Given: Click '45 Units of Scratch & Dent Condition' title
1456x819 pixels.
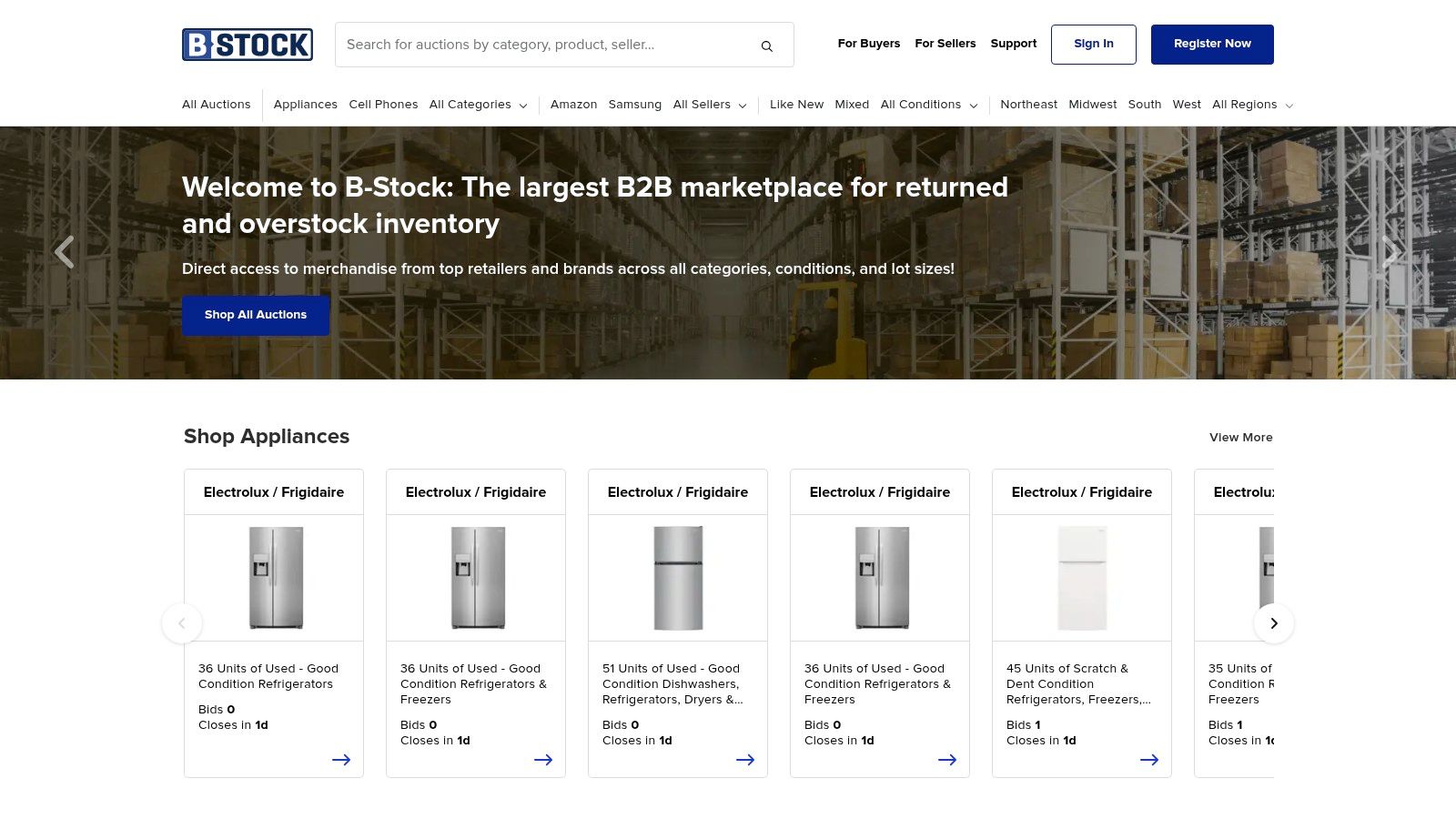Looking at the screenshot, I should [x=1078, y=684].
